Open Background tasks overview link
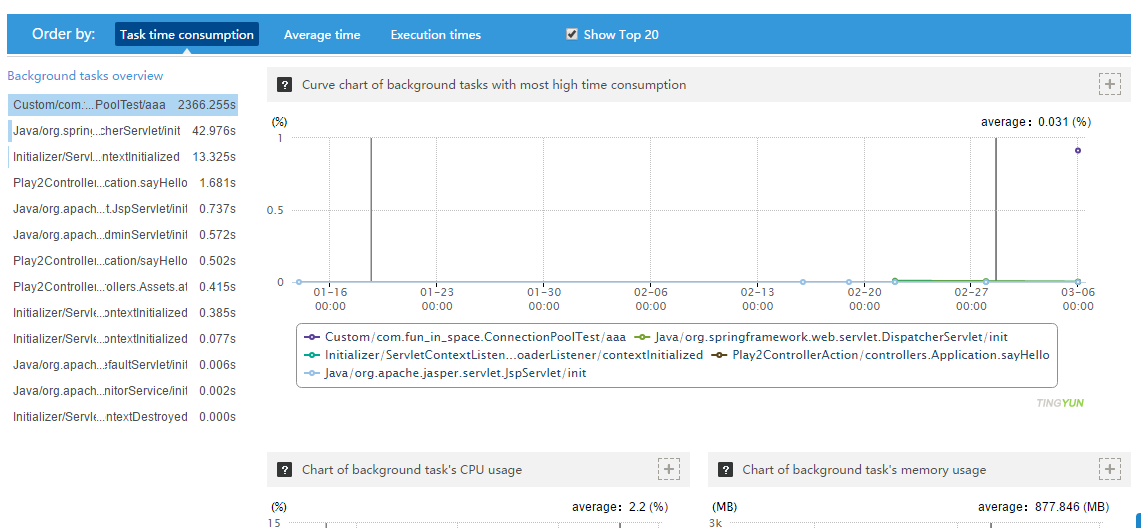The height and width of the screenshot is (528, 1141). [x=85, y=76]
